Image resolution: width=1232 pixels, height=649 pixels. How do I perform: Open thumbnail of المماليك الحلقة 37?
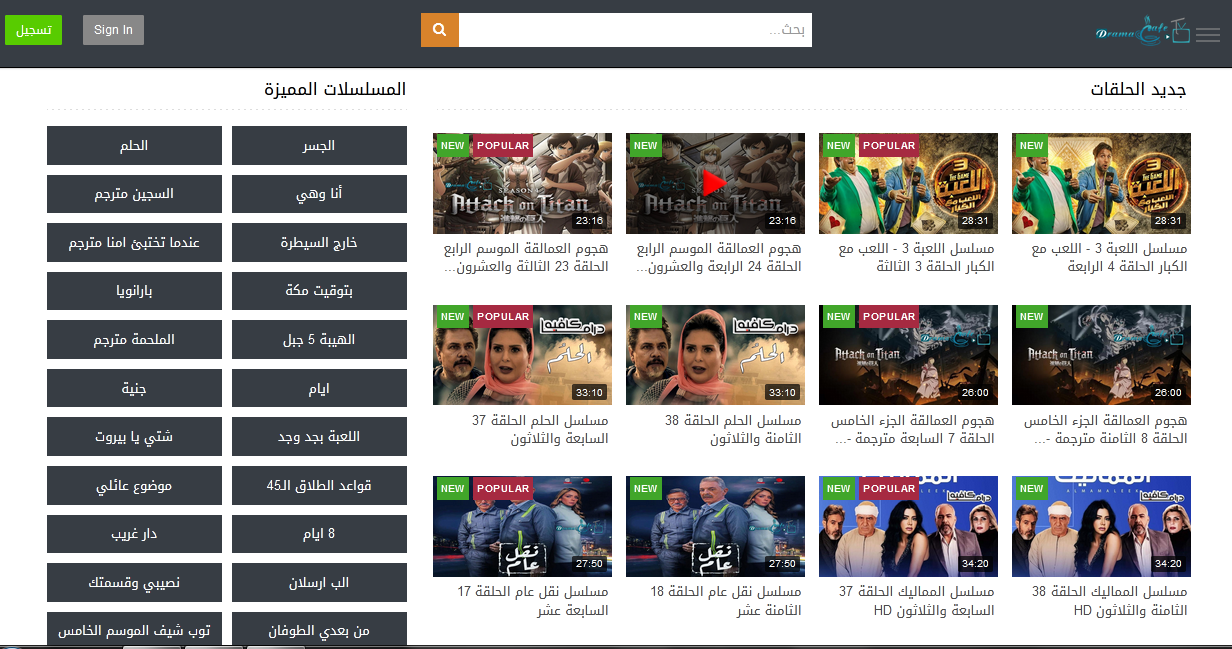[908, 526]
